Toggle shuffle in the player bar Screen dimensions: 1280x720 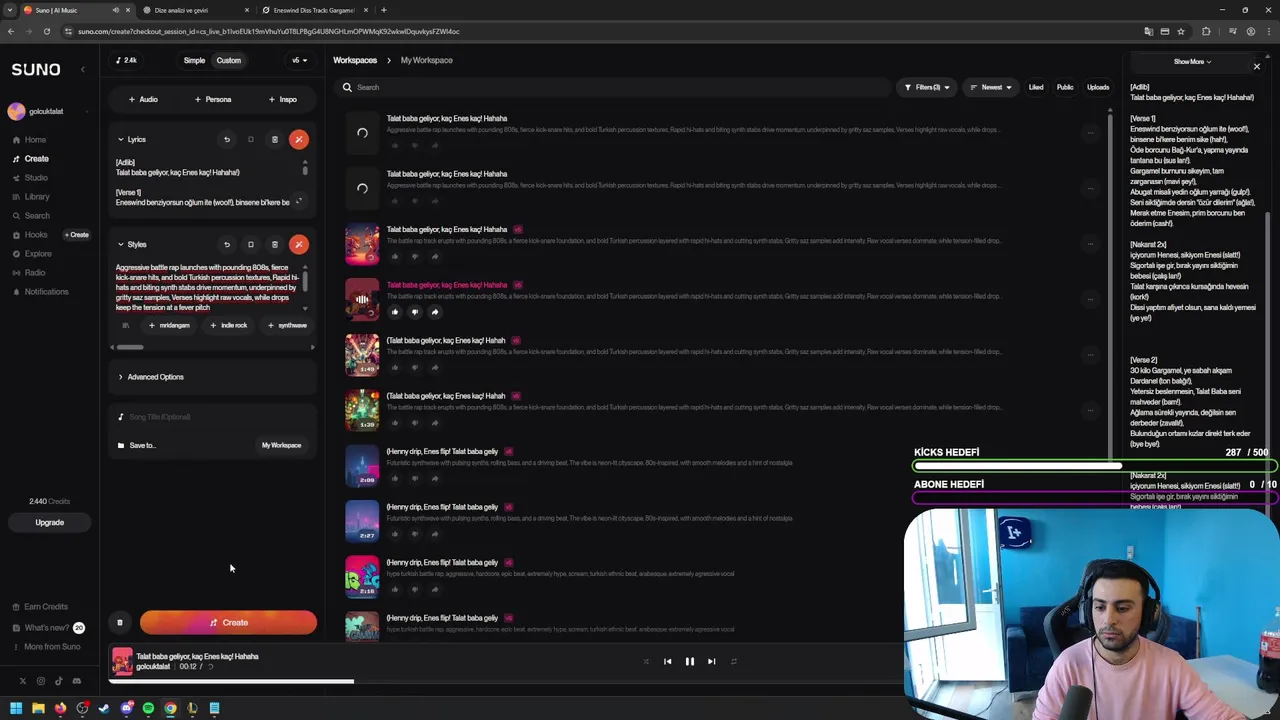[x=645, y=661]
